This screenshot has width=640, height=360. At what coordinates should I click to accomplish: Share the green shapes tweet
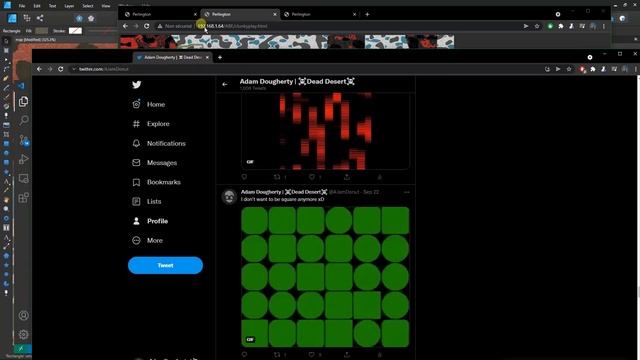click(x=347, y=354)
